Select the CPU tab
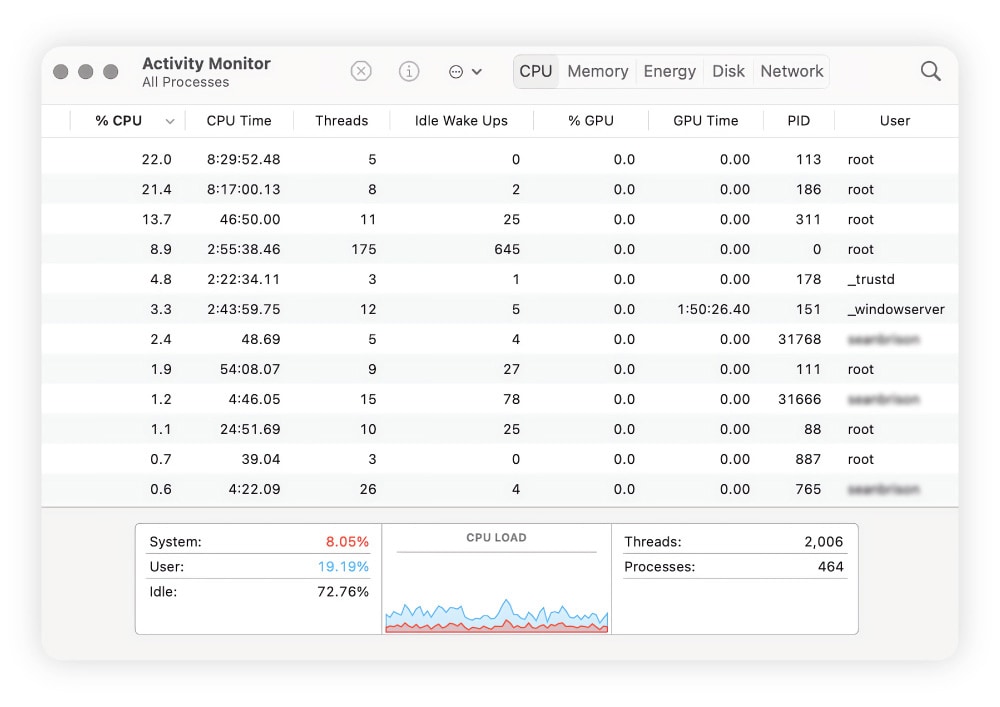 coord(535,71)
